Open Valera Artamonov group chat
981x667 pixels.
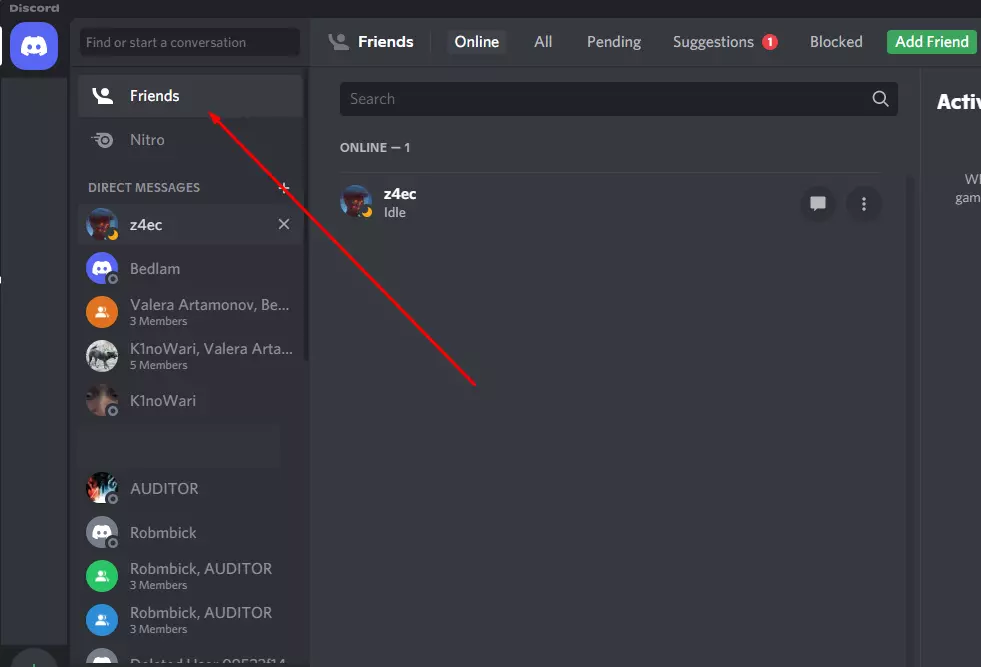(x=190, y=312)
